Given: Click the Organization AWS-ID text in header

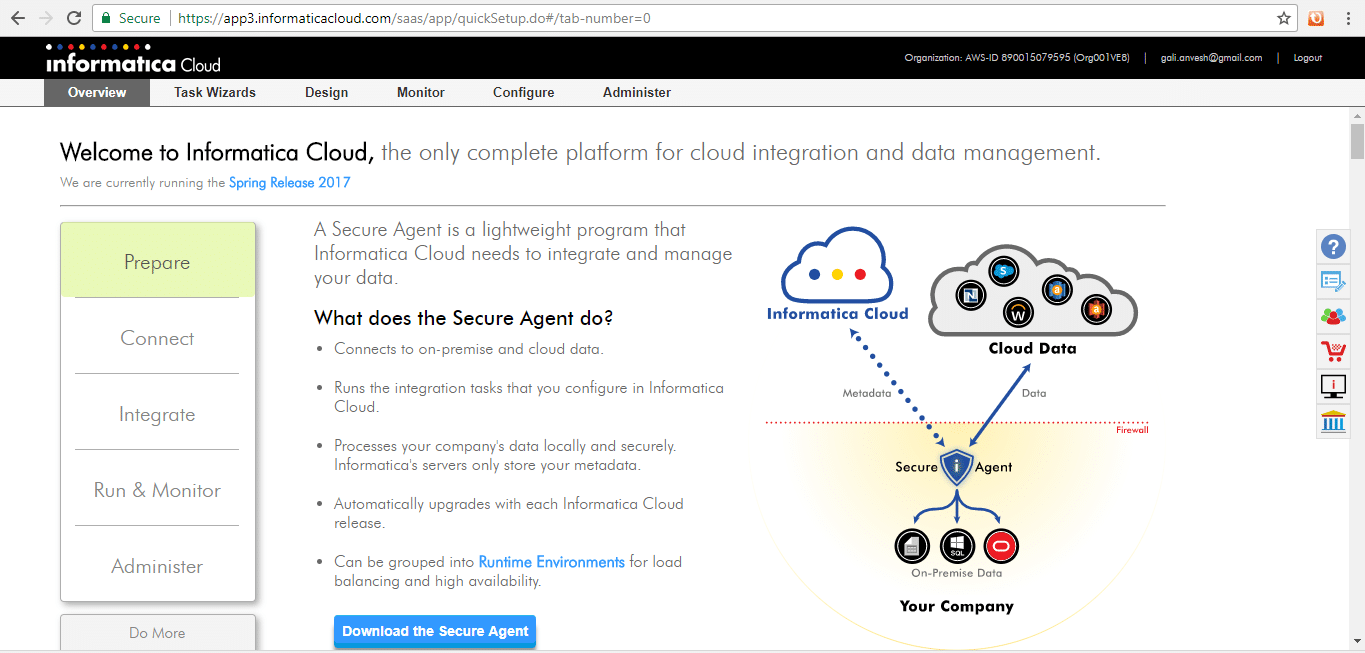Looking at the screenshot, I should [x=1016, y=58].
